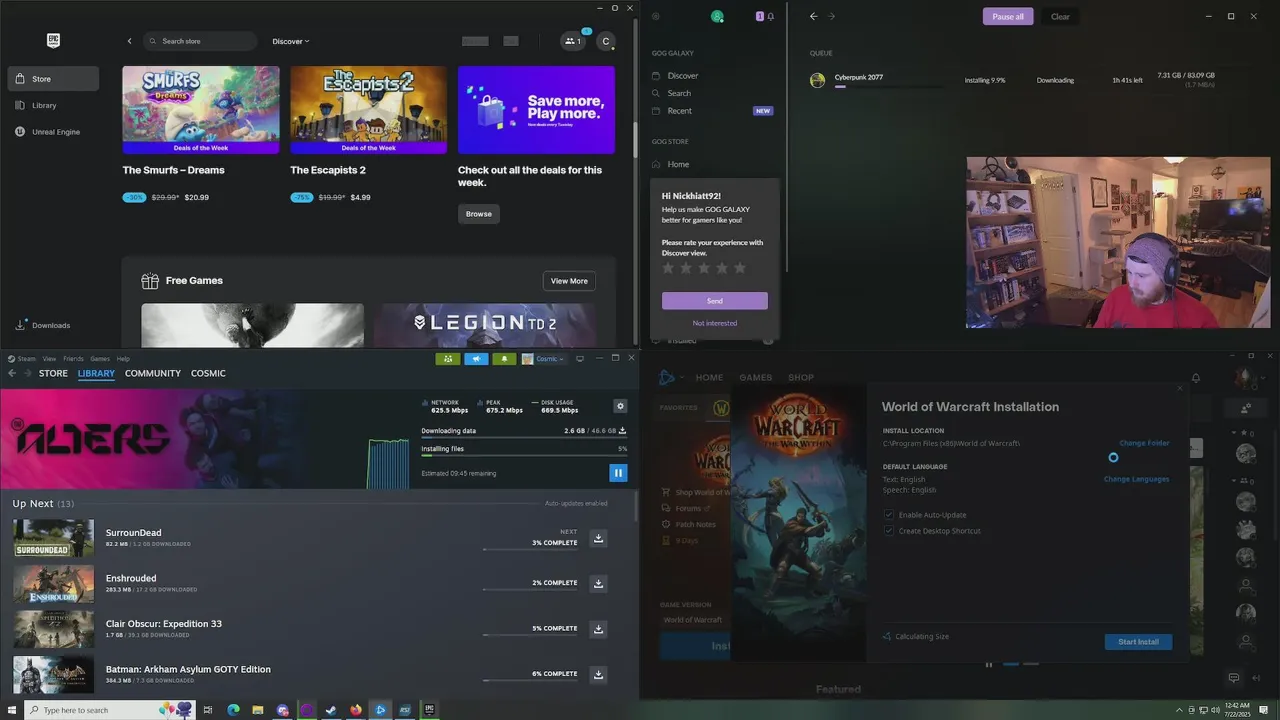This screenshot has height=720, width=1280.
Task: Rate GOG Discover view three stars
Action: [x=704, y=268]
